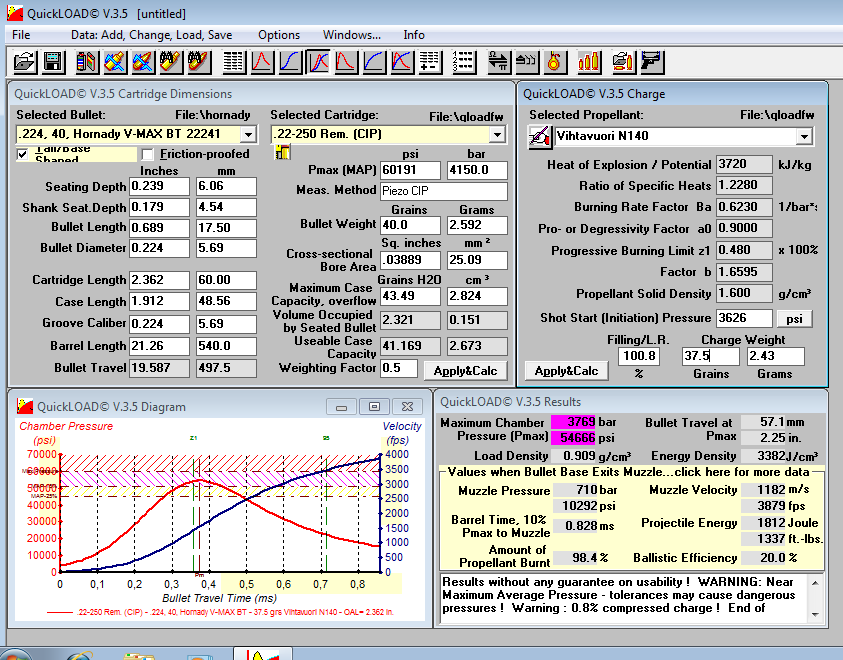Click the pistol icon in toolbar
The height and width of the screenshot is (660, 843).
(652, 62)
